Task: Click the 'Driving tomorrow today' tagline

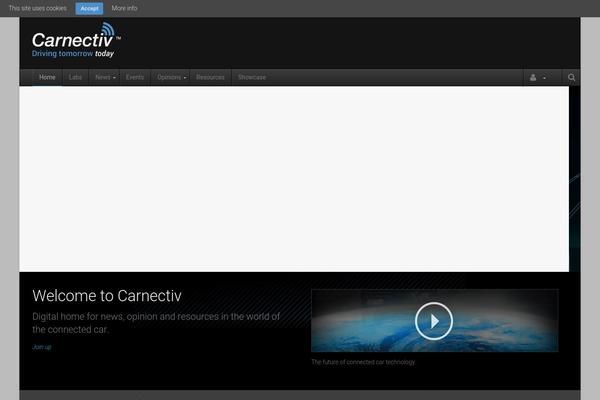Action: (x=73, y=54)
